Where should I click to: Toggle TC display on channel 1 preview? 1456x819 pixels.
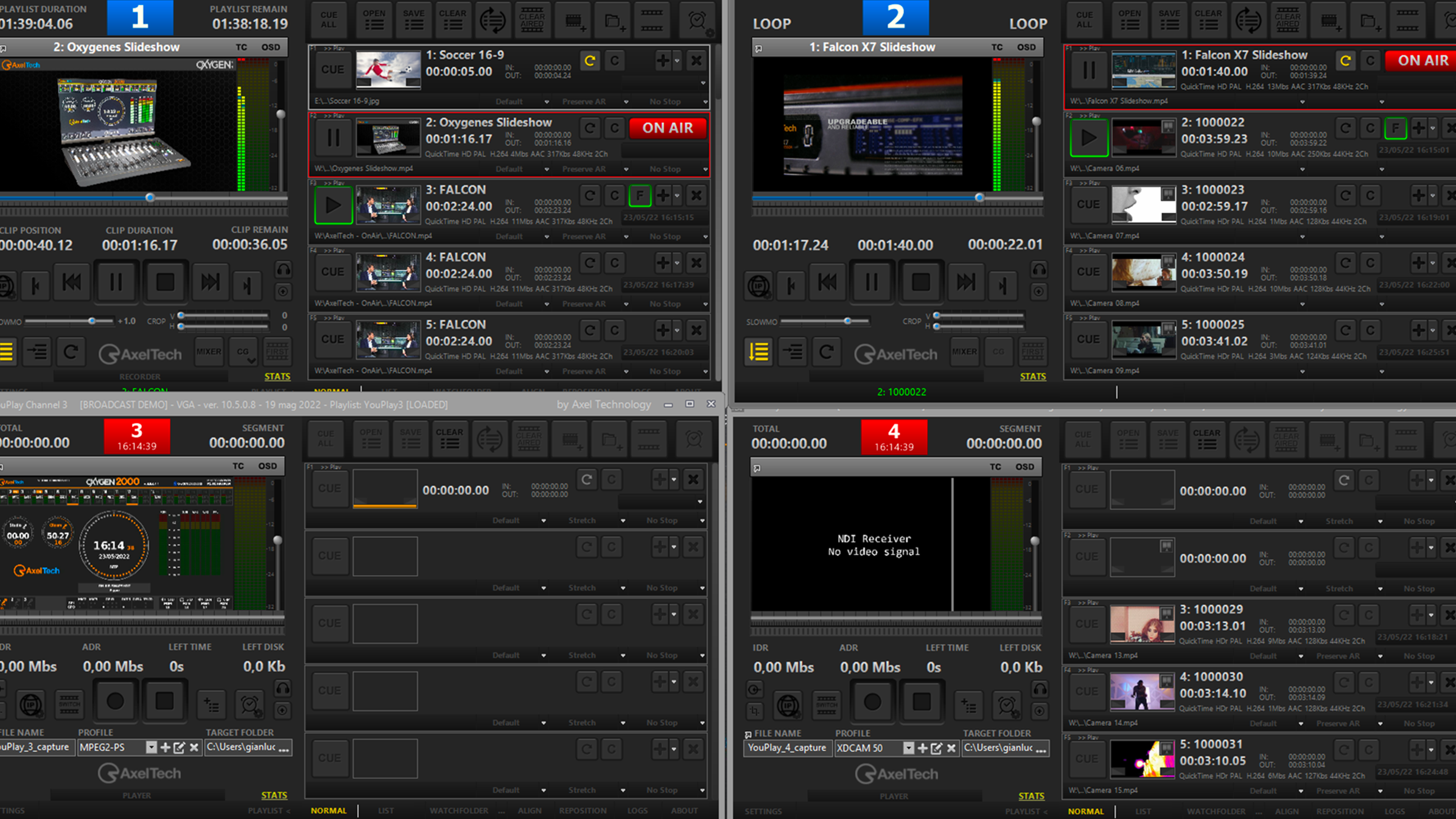click(x=242, y=47)
